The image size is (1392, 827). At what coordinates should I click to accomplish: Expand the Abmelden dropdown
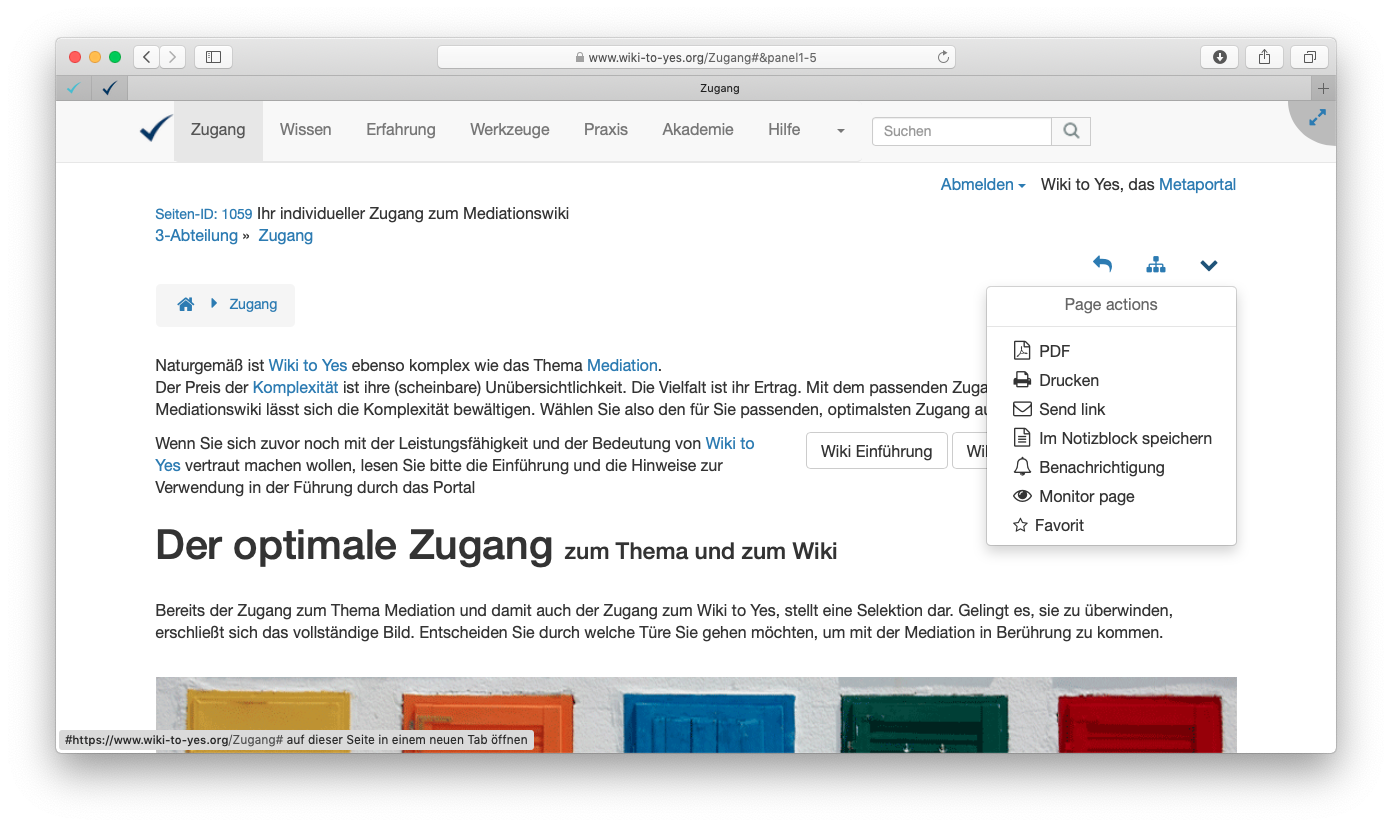click(982, 185)
